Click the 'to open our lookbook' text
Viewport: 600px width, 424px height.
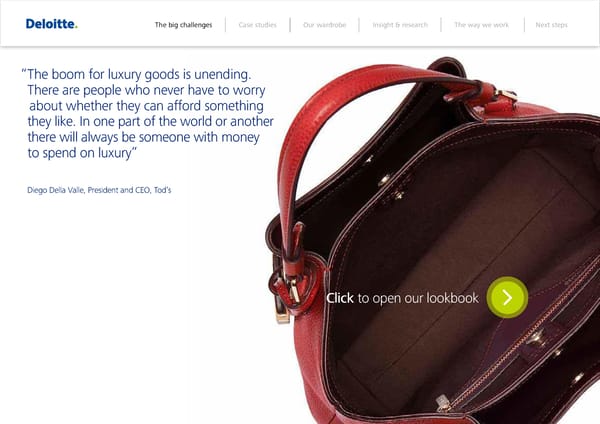click(x=418, y=298)
